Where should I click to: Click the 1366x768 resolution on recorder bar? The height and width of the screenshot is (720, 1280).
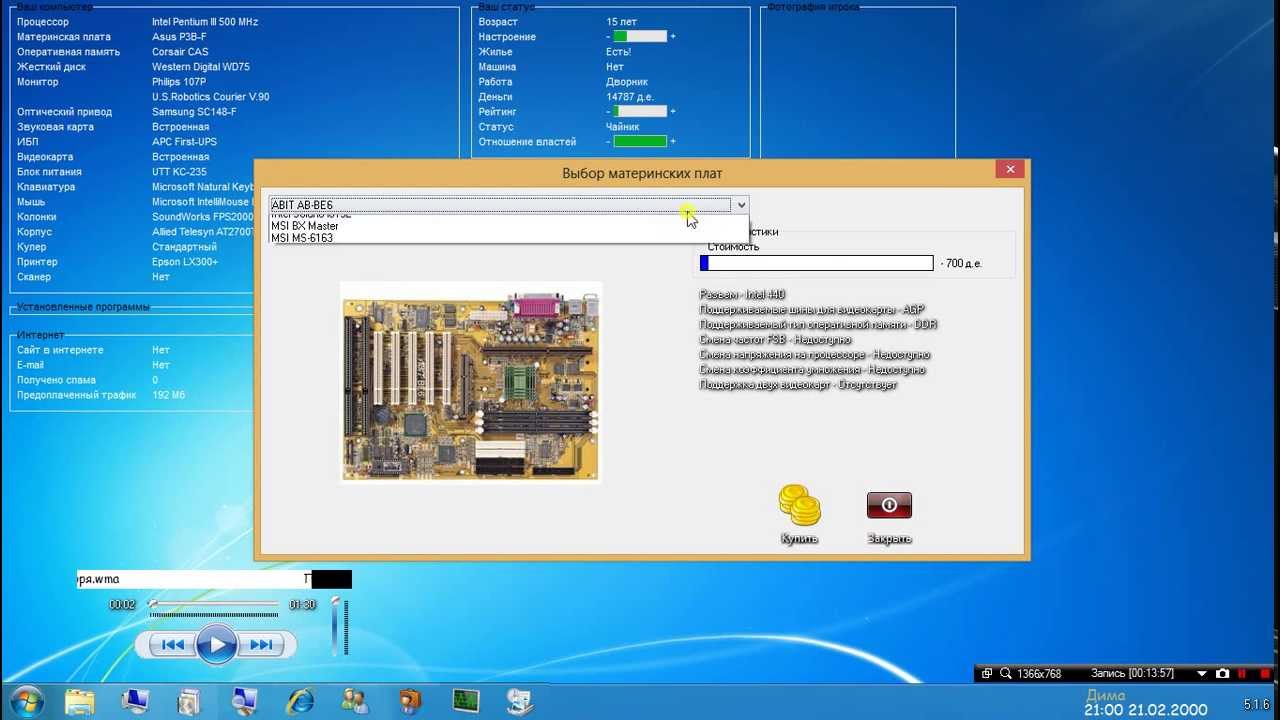coord(1039,674)
